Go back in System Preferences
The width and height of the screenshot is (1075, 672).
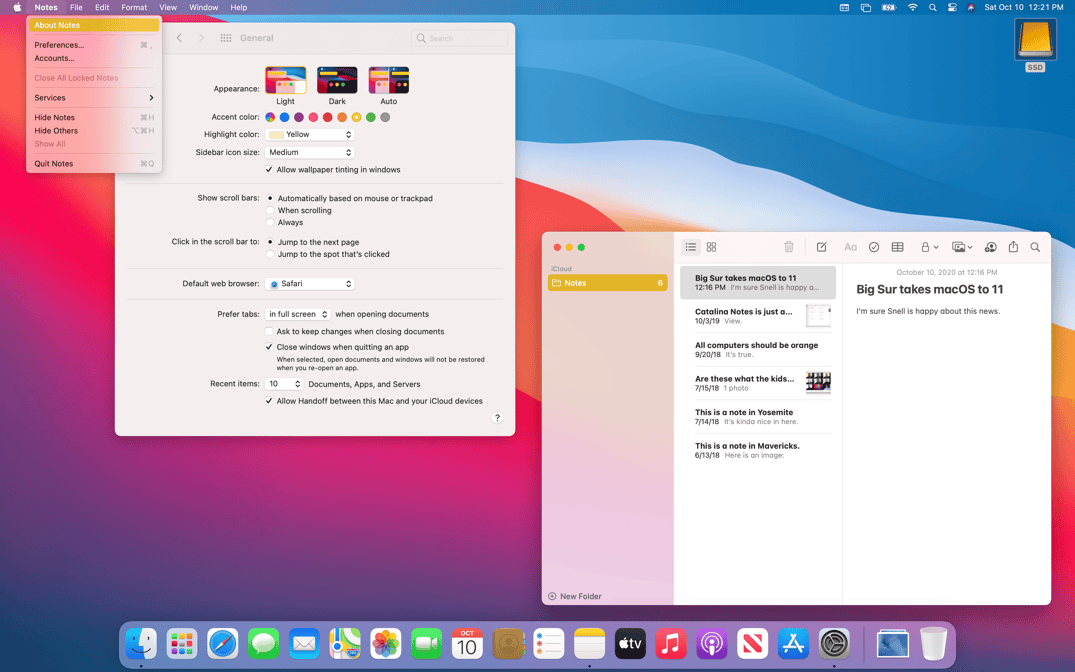[x=179, y=38]
